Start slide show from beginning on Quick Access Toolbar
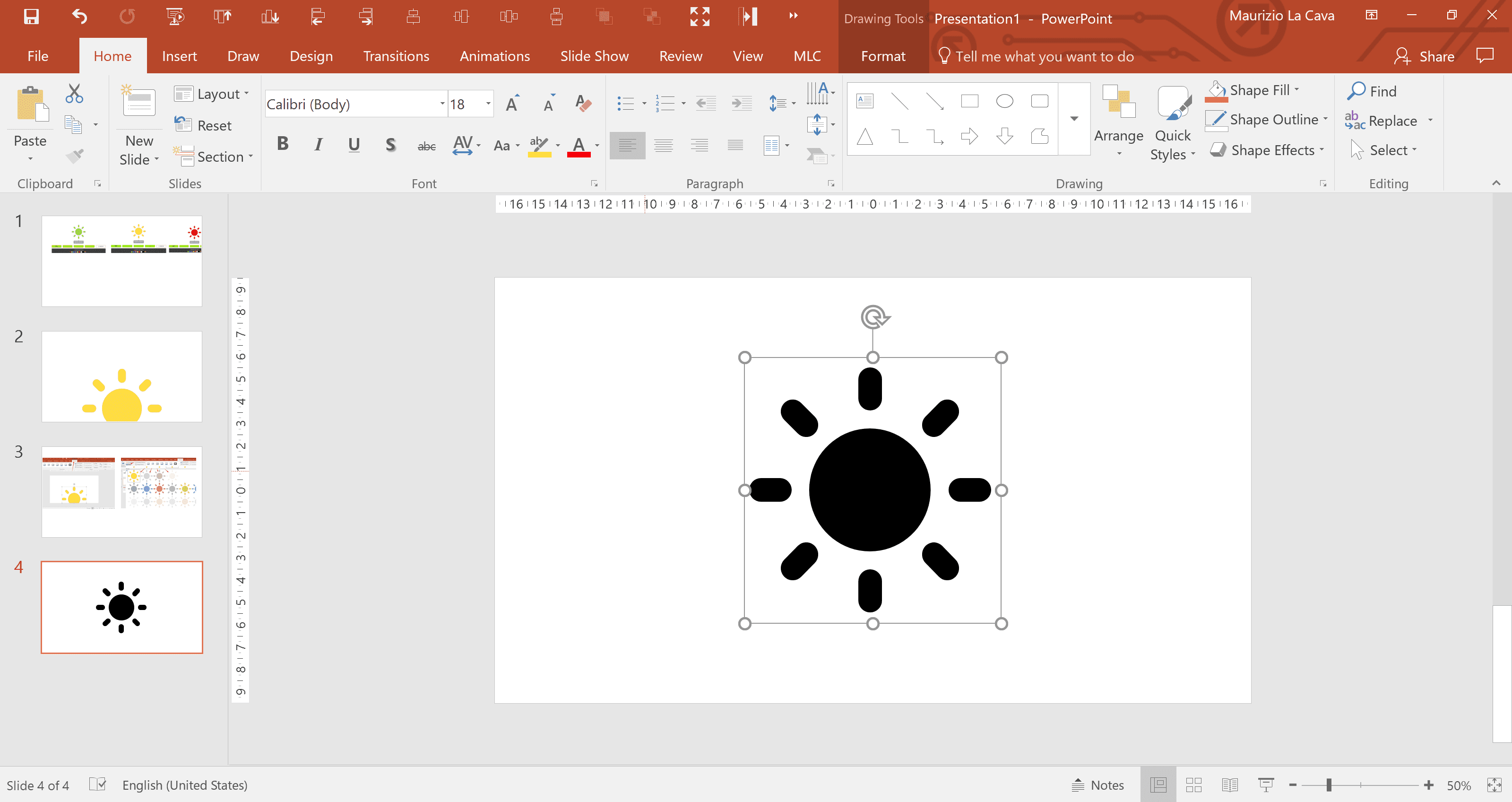 click(x=174, y=17)
